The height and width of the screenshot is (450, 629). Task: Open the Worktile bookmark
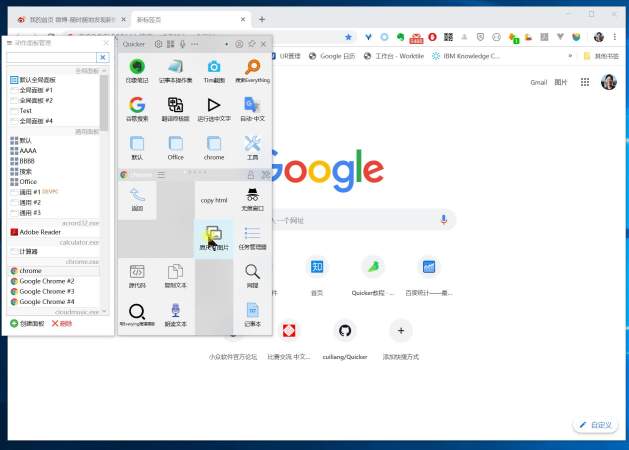click(x=394, y=56)
